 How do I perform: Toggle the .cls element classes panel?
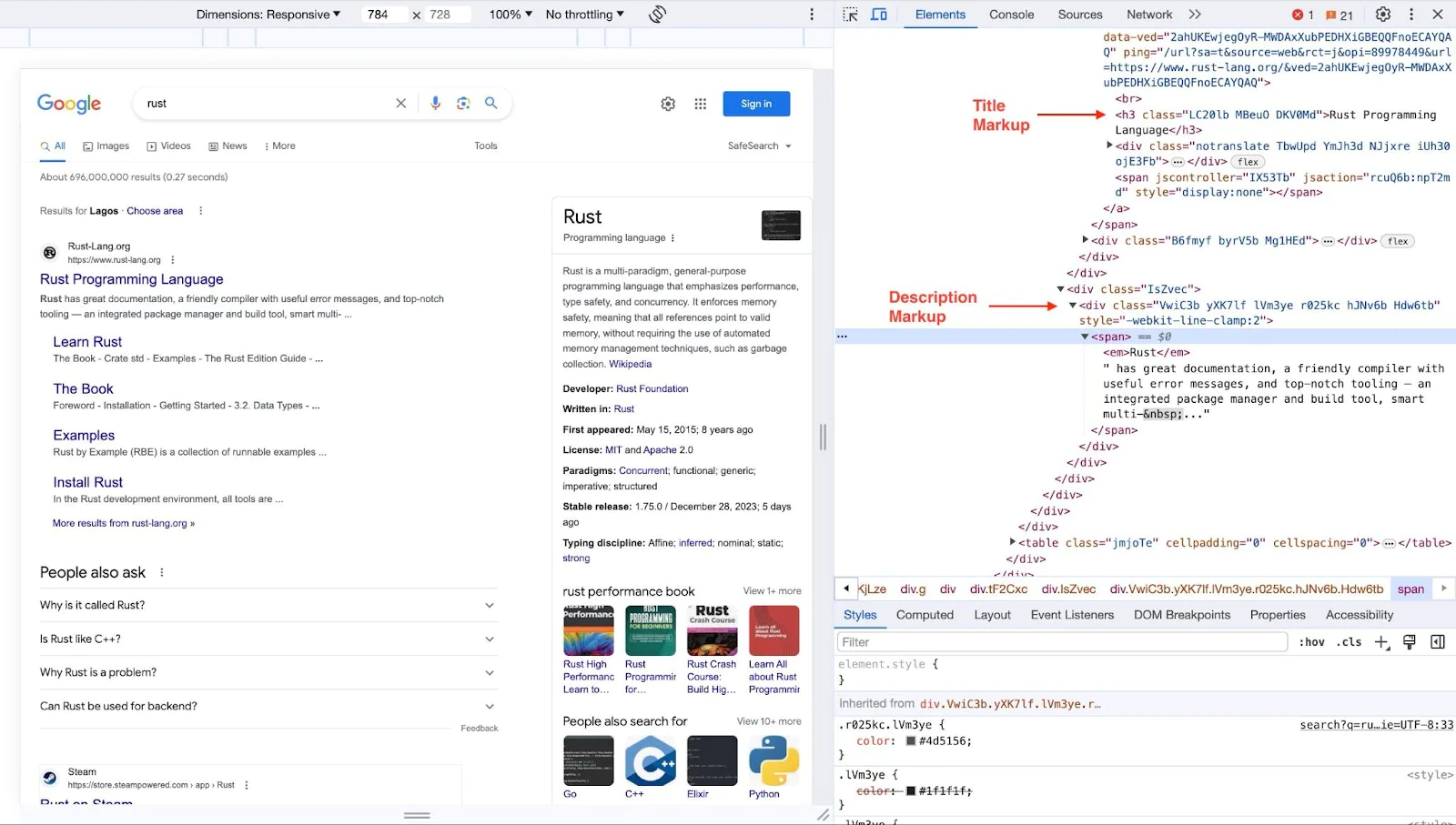pyautogui.click(x=1350, y=642)
